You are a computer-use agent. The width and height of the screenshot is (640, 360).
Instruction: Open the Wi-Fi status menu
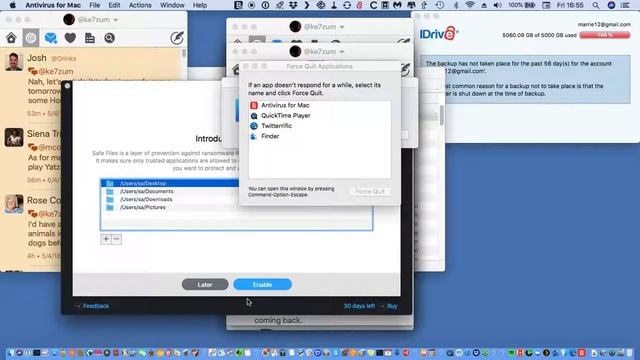click(470, 5)
